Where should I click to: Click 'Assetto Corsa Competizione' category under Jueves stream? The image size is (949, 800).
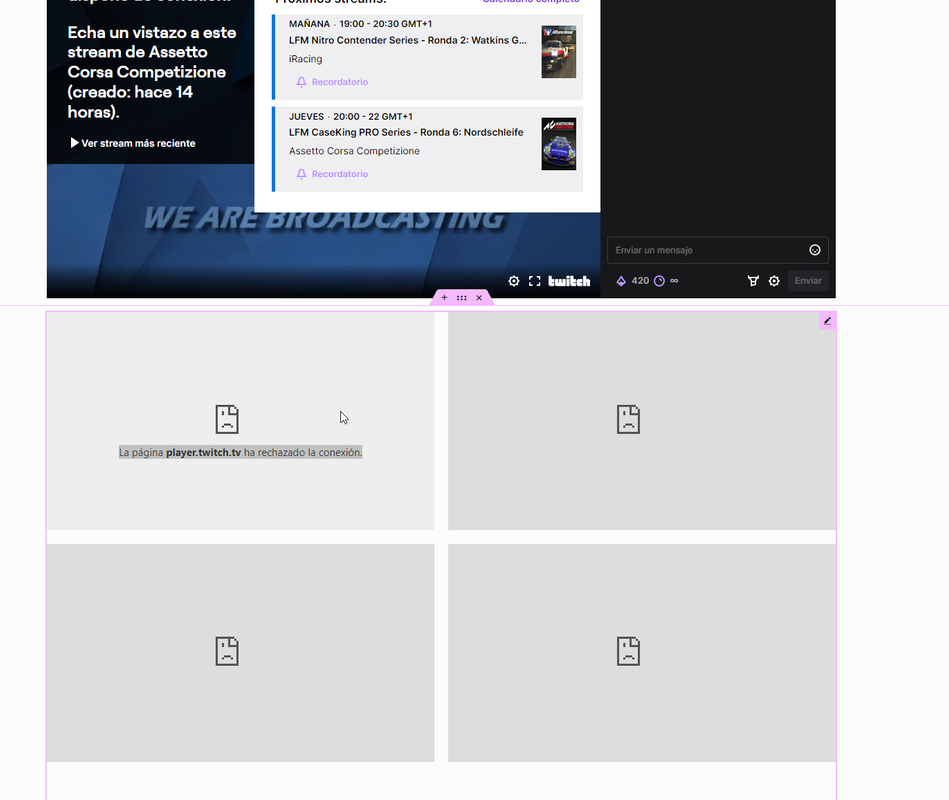click(x=354, y=151)
